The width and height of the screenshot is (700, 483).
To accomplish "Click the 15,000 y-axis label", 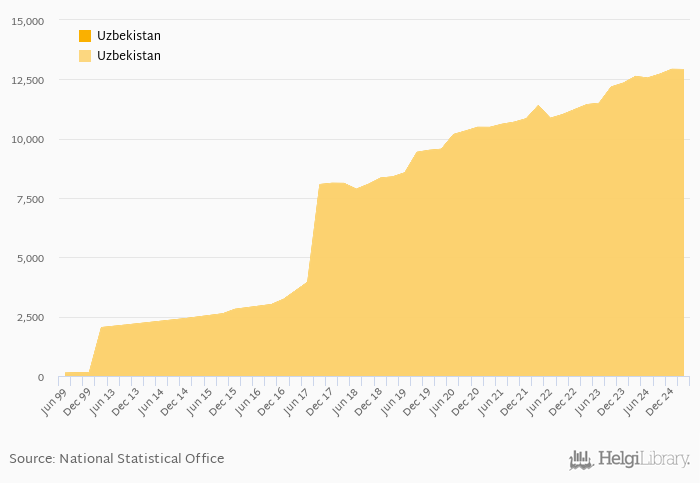I will click(26, 21).
